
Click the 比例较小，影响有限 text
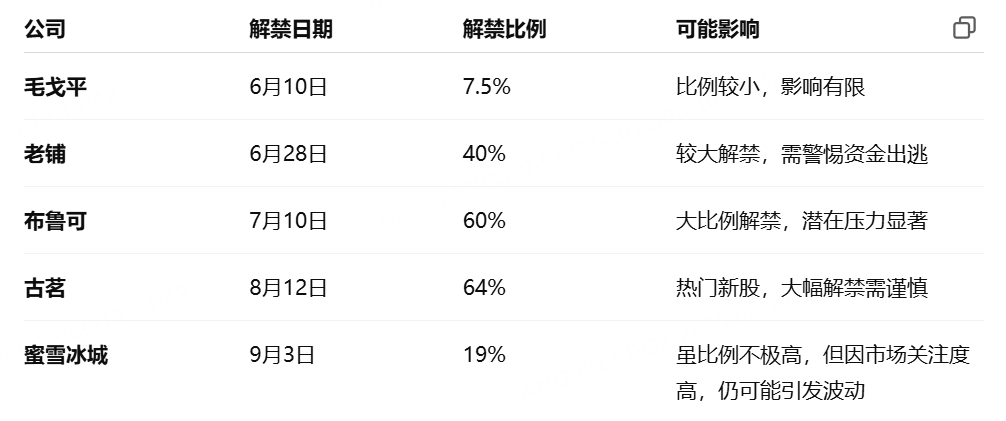tap(770, 87)
